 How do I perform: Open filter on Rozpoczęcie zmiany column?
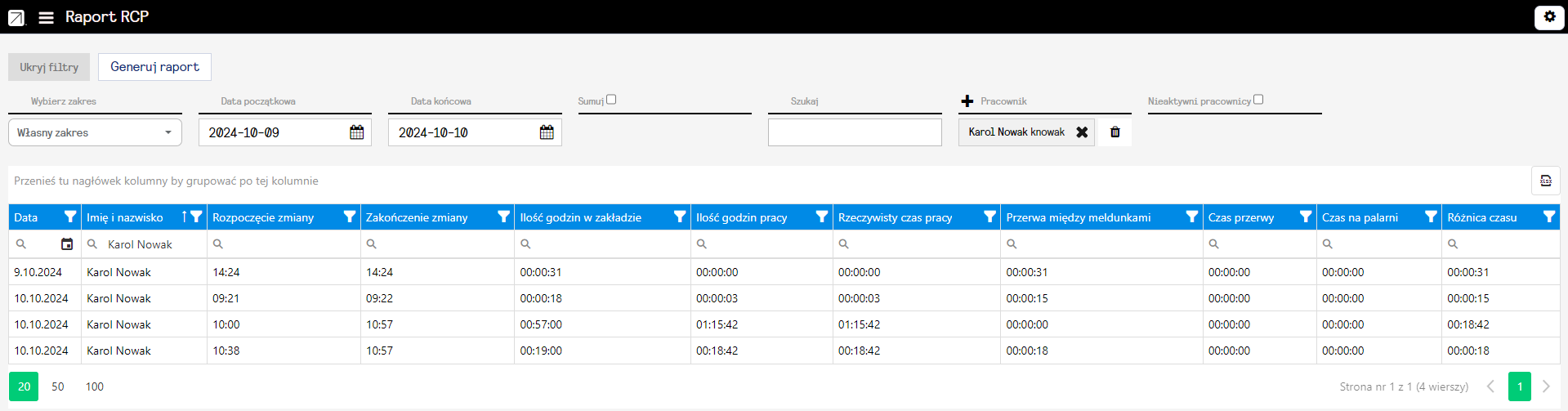click(x=350, y=217)
